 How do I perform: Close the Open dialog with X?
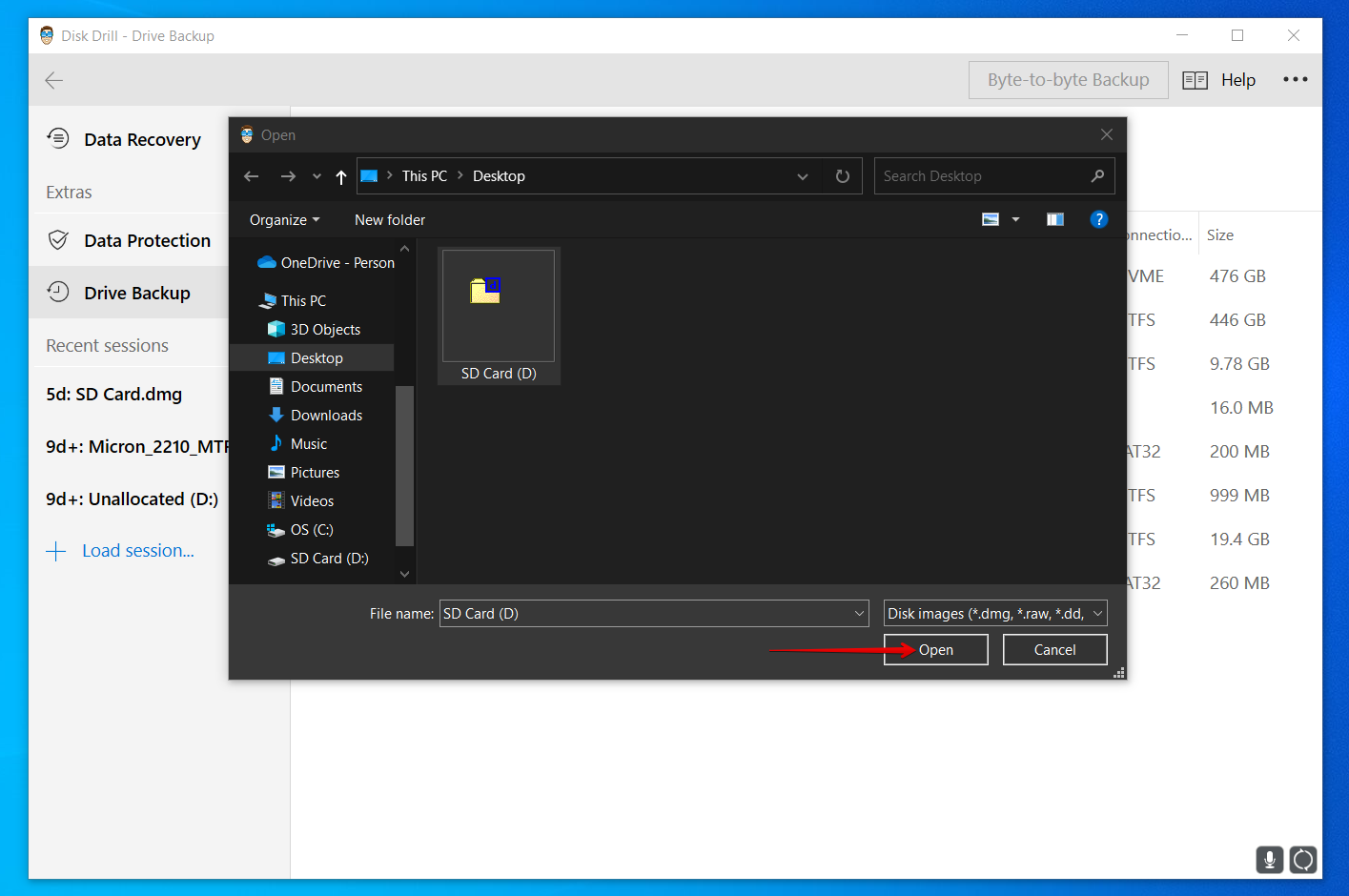pyautogui.click(x=1107, y=135)
